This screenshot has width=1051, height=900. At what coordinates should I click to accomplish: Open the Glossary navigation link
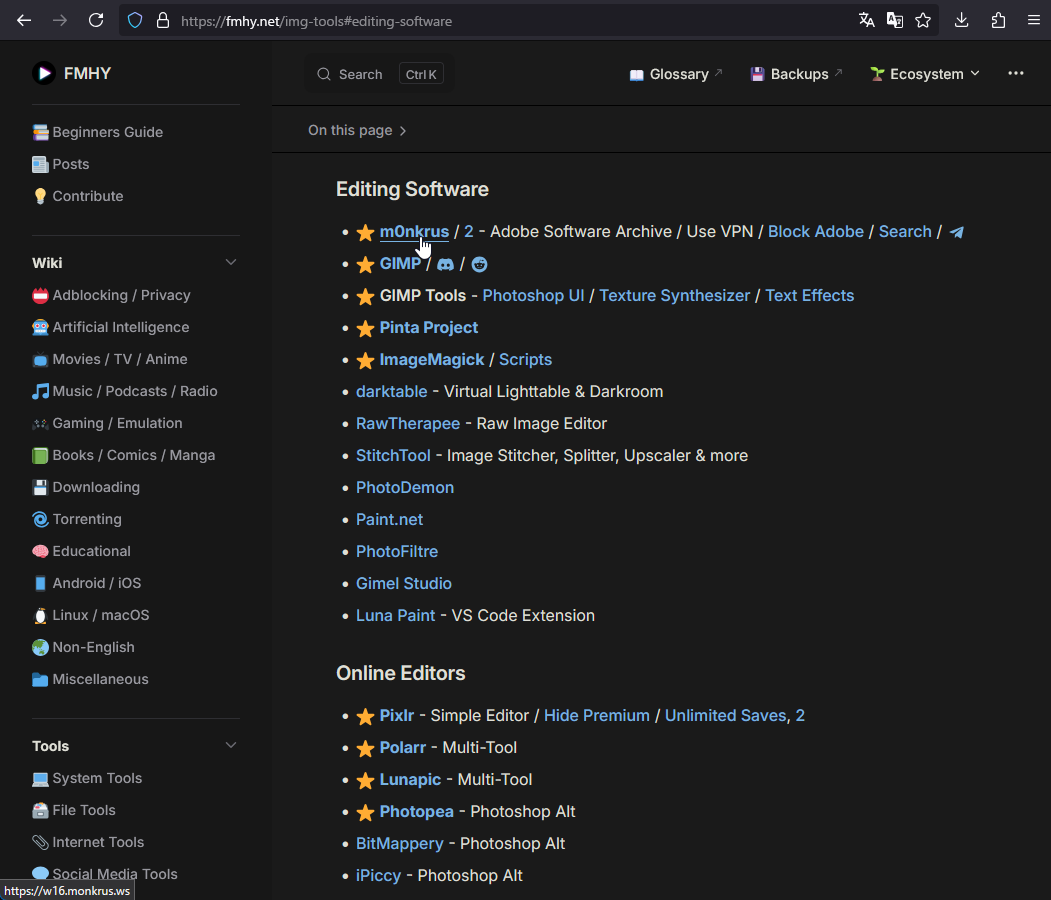point(676,74)
